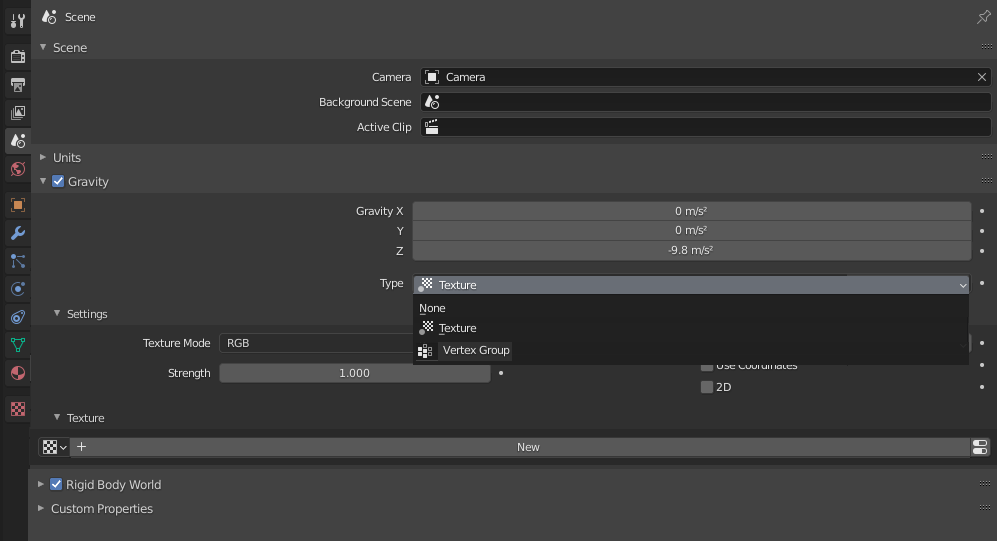This screenshot has height=541, width=997.
Task: Expand the Rigid Body World panel
Action: (x=41, y=484)
